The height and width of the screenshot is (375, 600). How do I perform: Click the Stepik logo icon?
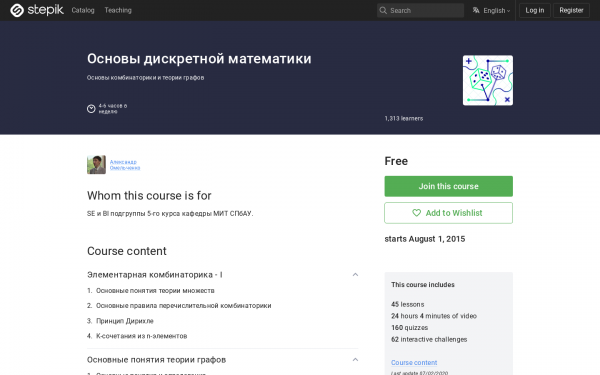click(17, 10)
